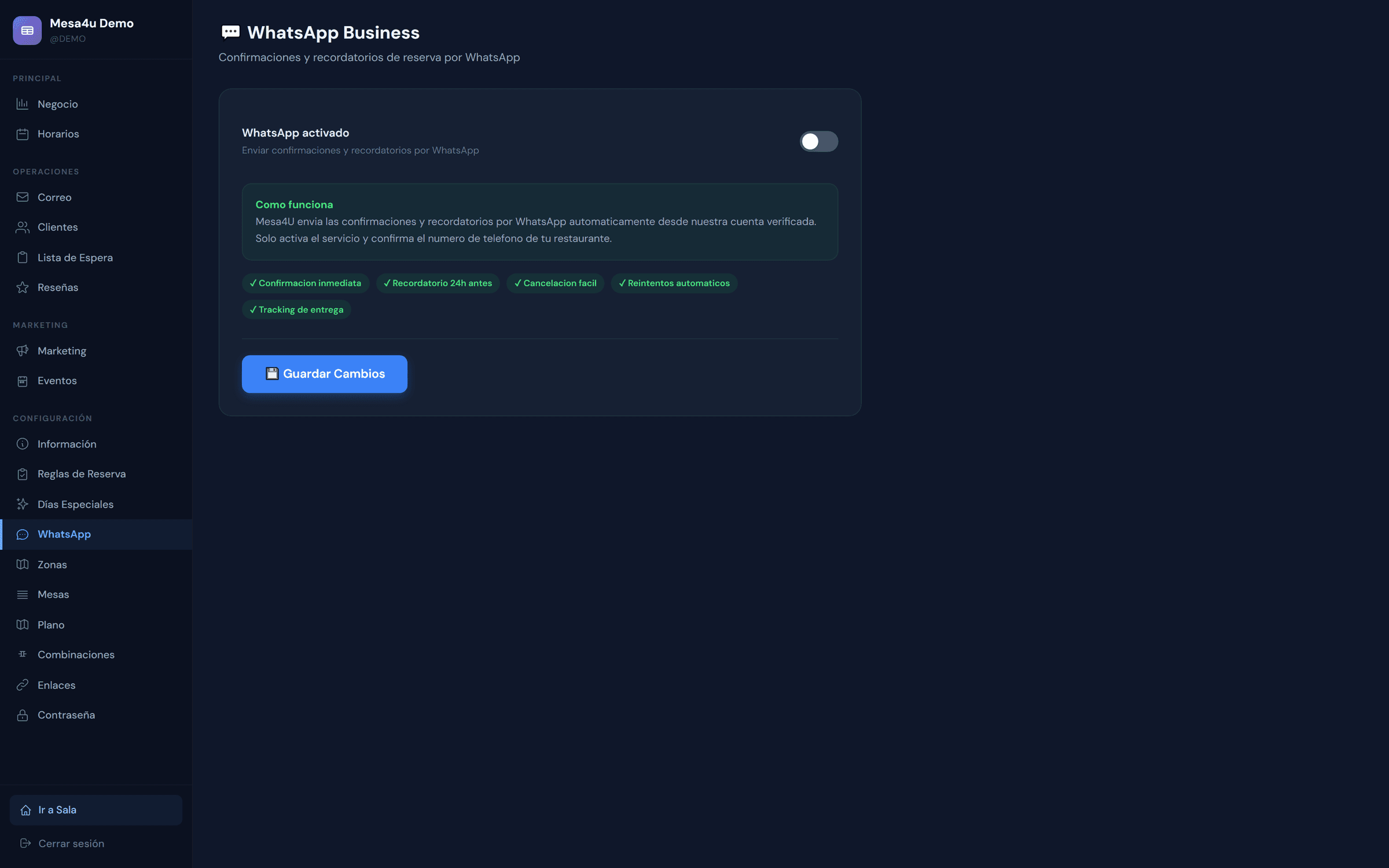Click the Mesa4u Demo logo icon
Viewport: 1389px width, 868px height.
(x=27, y=30)
